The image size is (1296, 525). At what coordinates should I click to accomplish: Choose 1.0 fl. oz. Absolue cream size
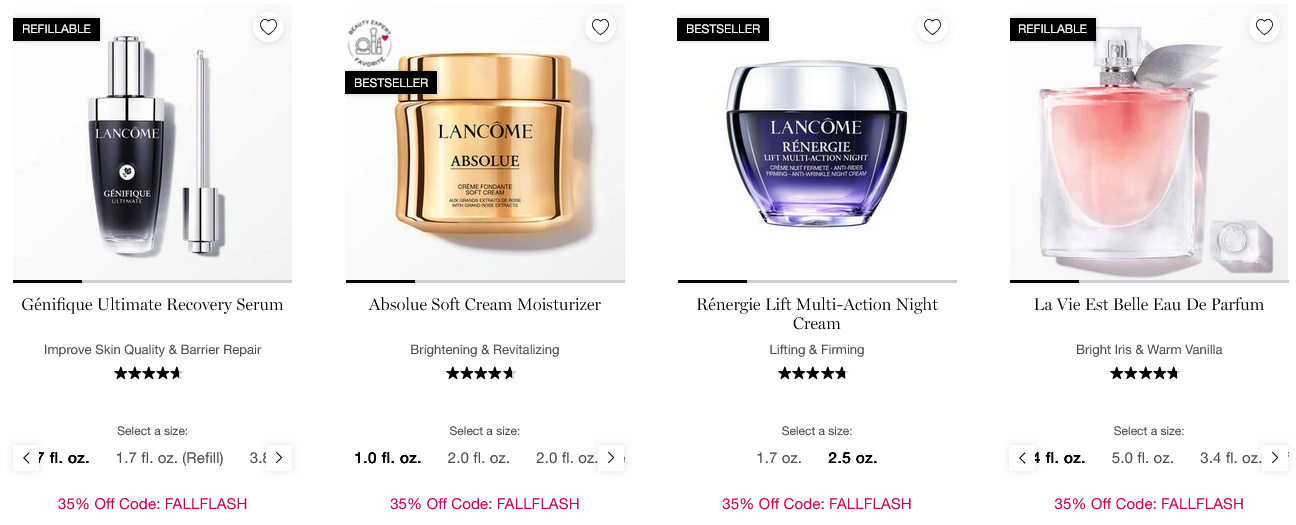coord(388,458)
